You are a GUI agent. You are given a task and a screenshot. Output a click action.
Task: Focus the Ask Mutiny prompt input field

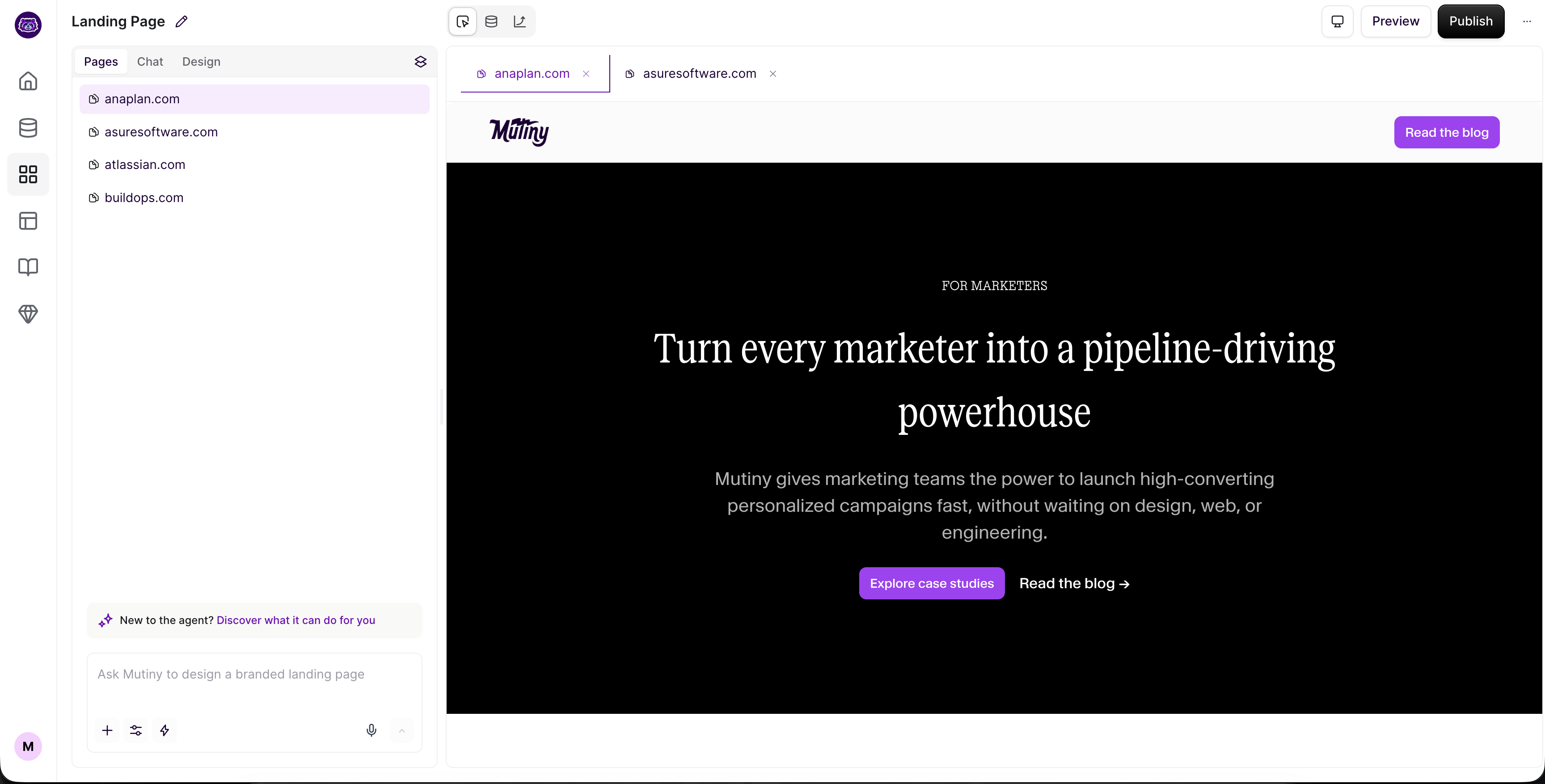pos(254,675)
